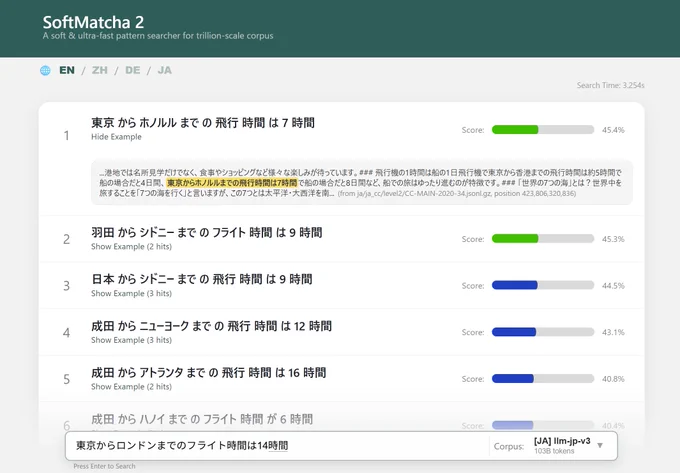Click the search query input field

[x=278, y=446]
